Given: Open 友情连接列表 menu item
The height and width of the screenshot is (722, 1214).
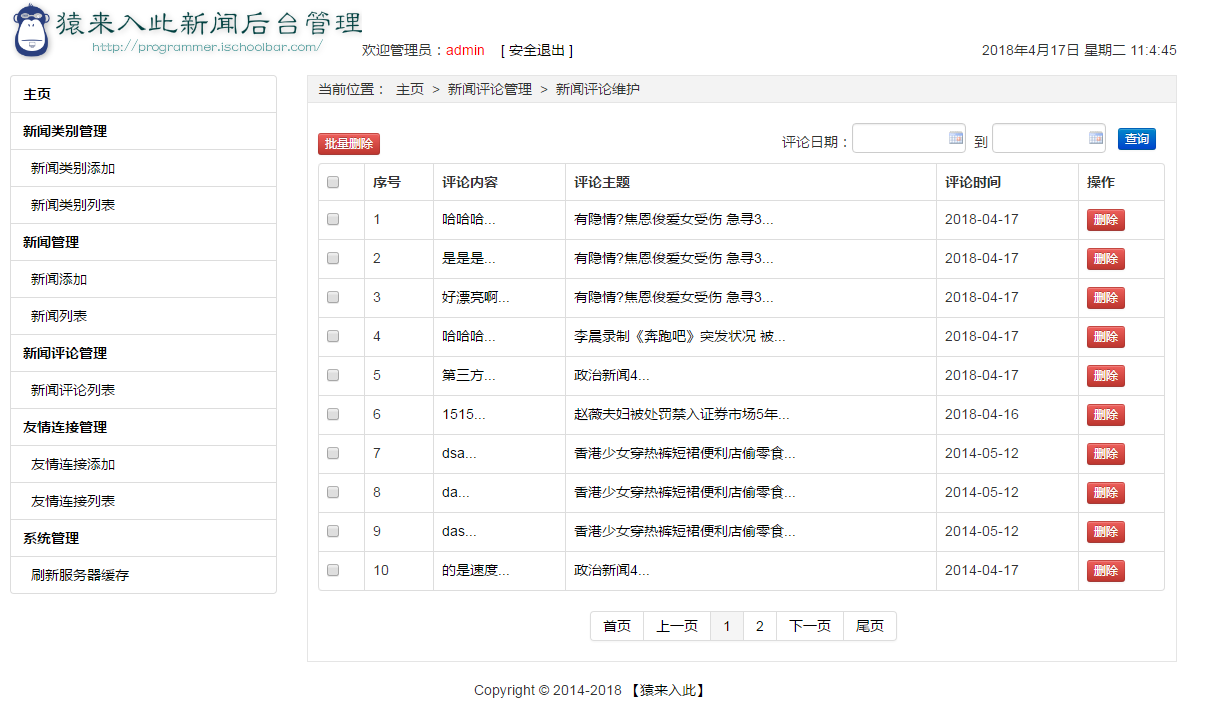Looking at the screenshot, I should (x=143, y=501).
